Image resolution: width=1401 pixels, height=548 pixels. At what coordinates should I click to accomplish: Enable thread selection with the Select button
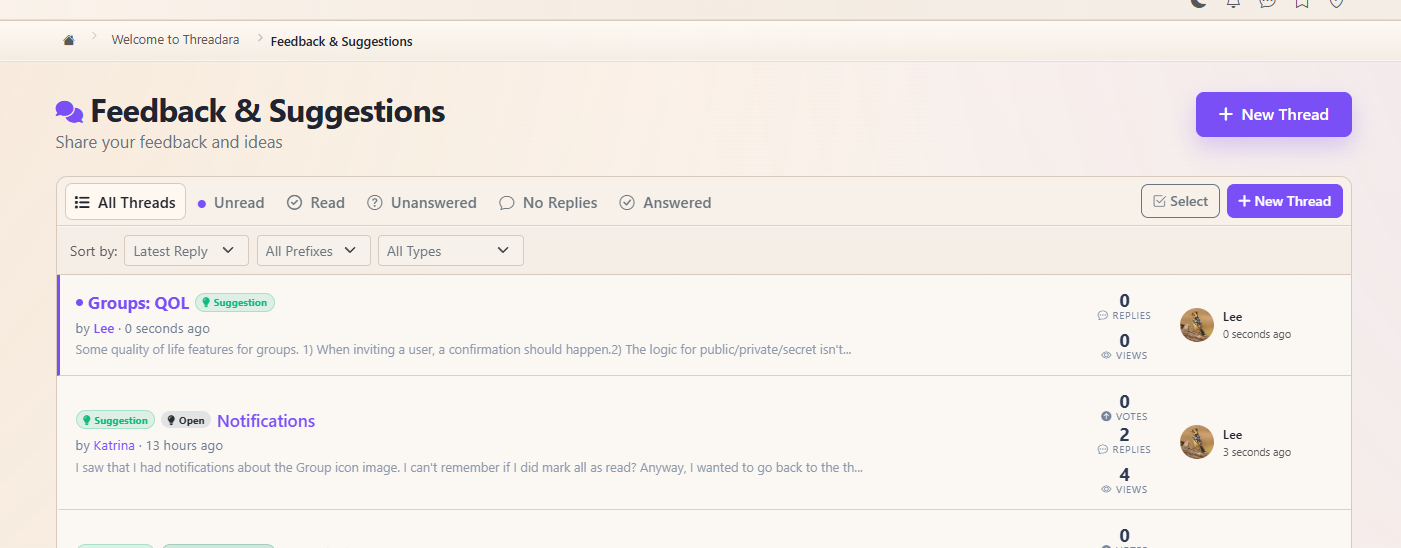pyautogui.click(x=1180, y=201)
